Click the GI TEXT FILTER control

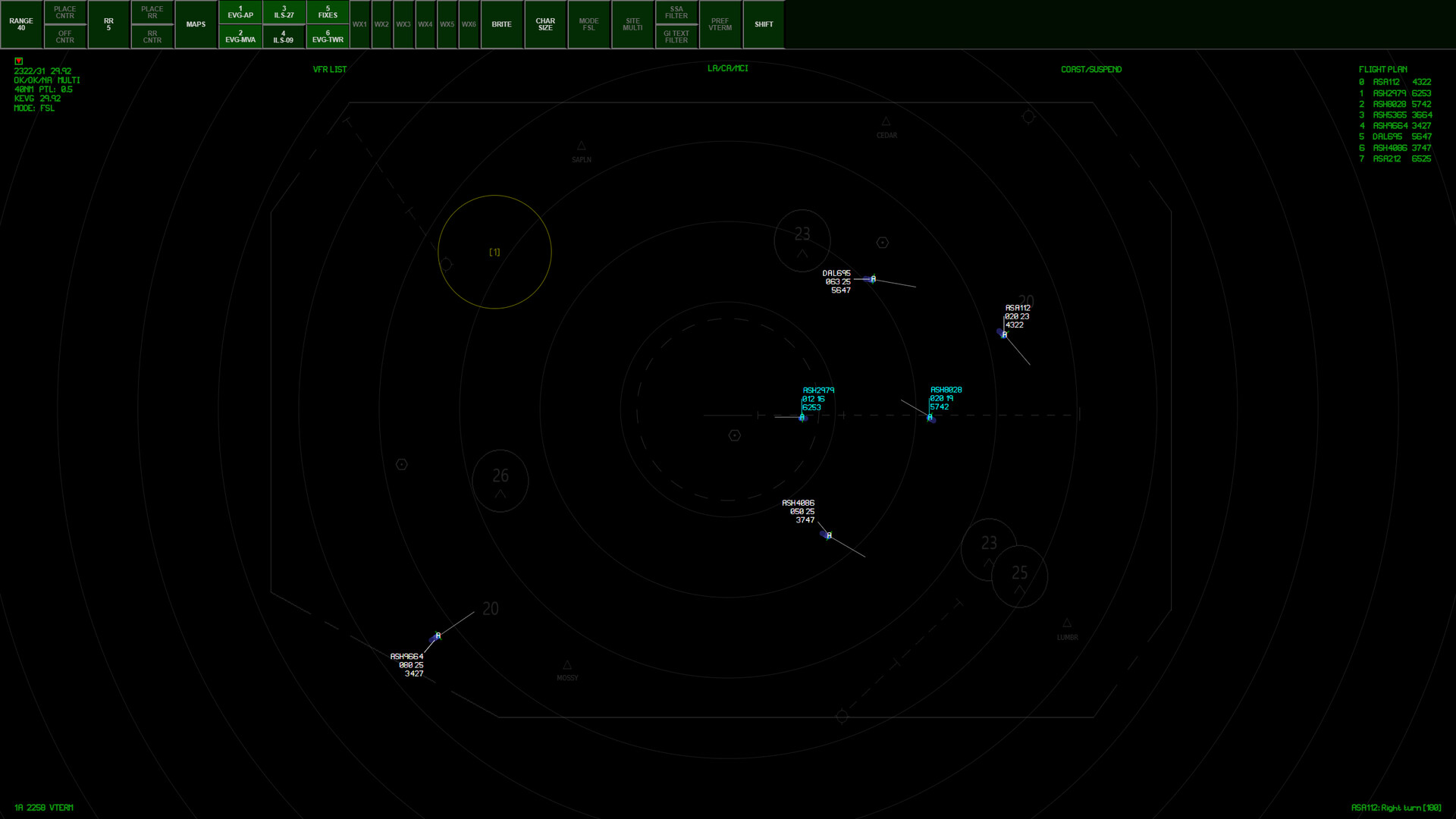(676, 36)
